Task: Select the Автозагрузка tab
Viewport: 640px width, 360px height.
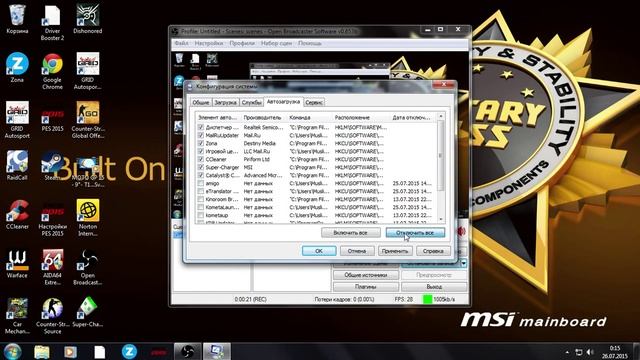Action: coord(283,102)
